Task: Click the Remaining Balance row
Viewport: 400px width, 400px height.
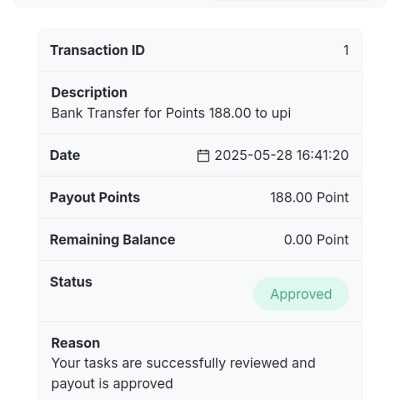Action: tap(200, 240)
